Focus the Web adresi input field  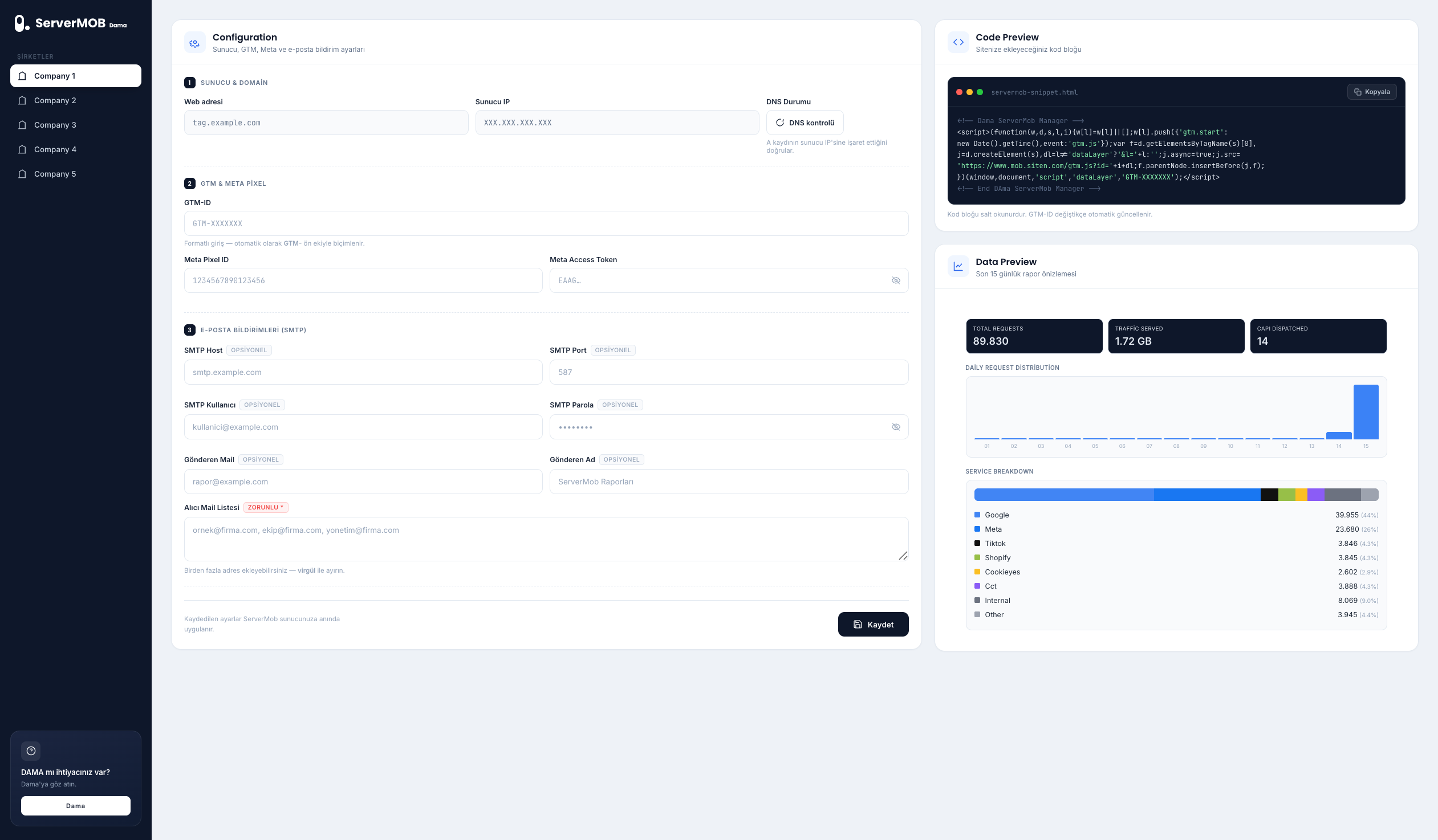point(326,123)
